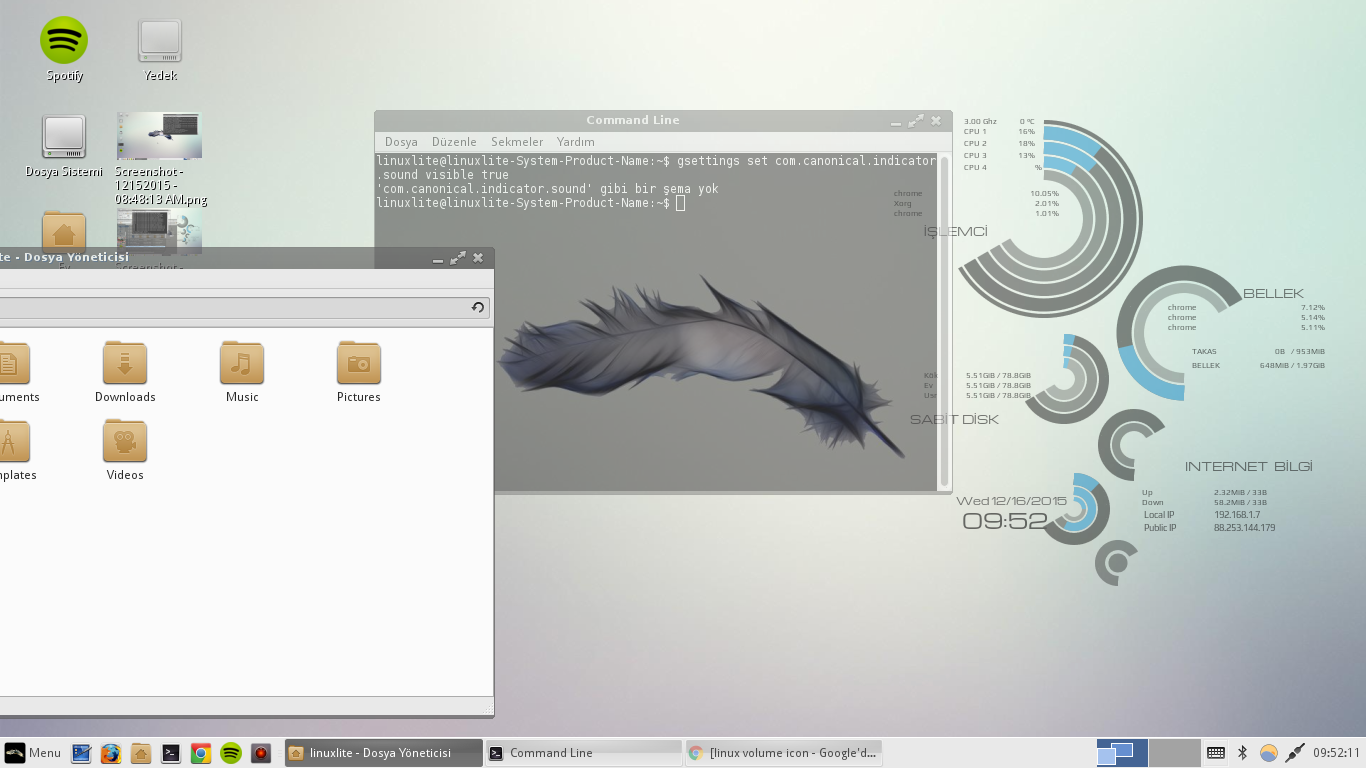Maximize the Dosya Yöneticisi window
The width and height of the screenshot is (1366, 768).
[458, 258]
